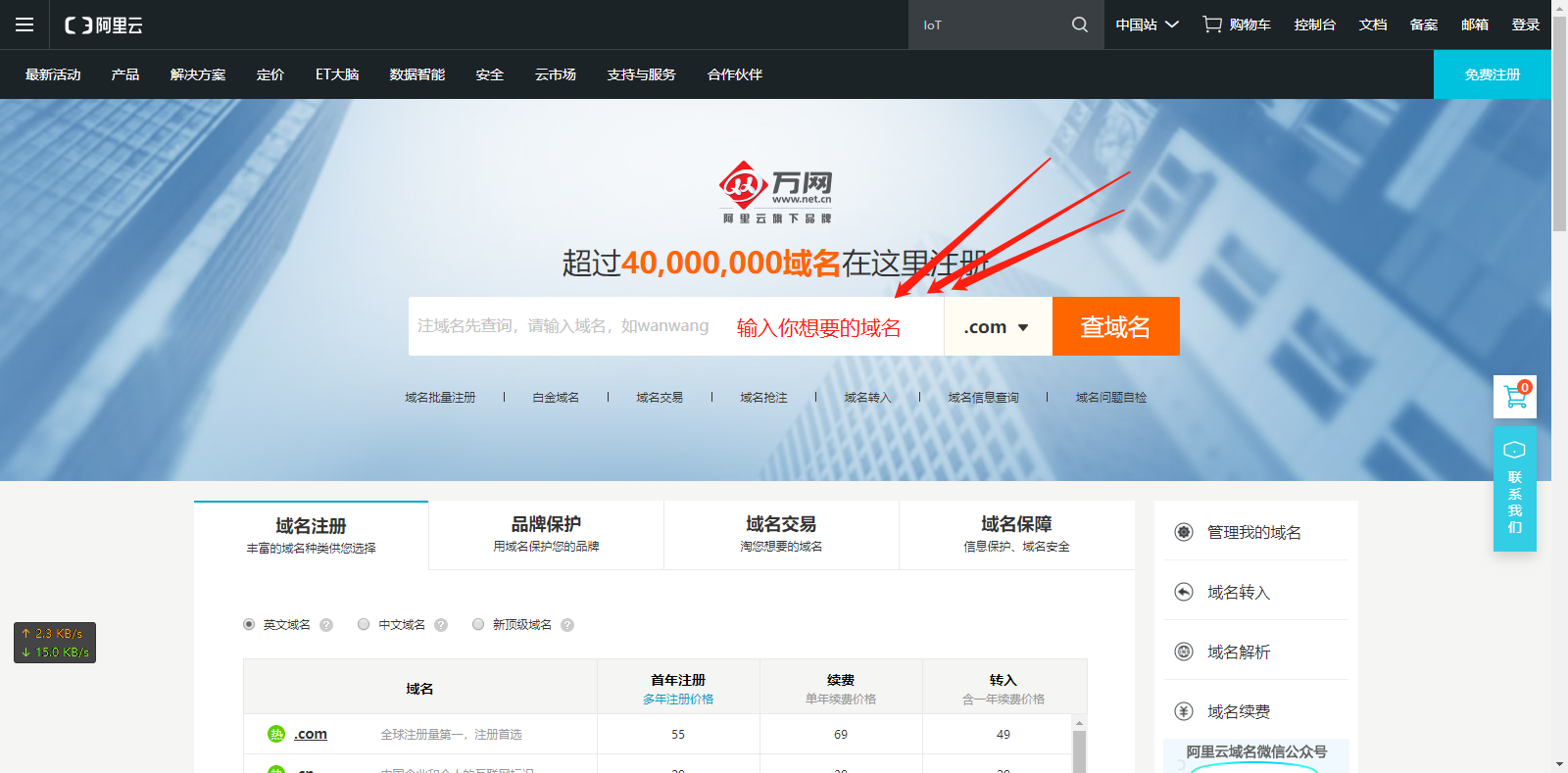
Task: Click the Wanwang www.net.cn logo
Action: (777, 192)
